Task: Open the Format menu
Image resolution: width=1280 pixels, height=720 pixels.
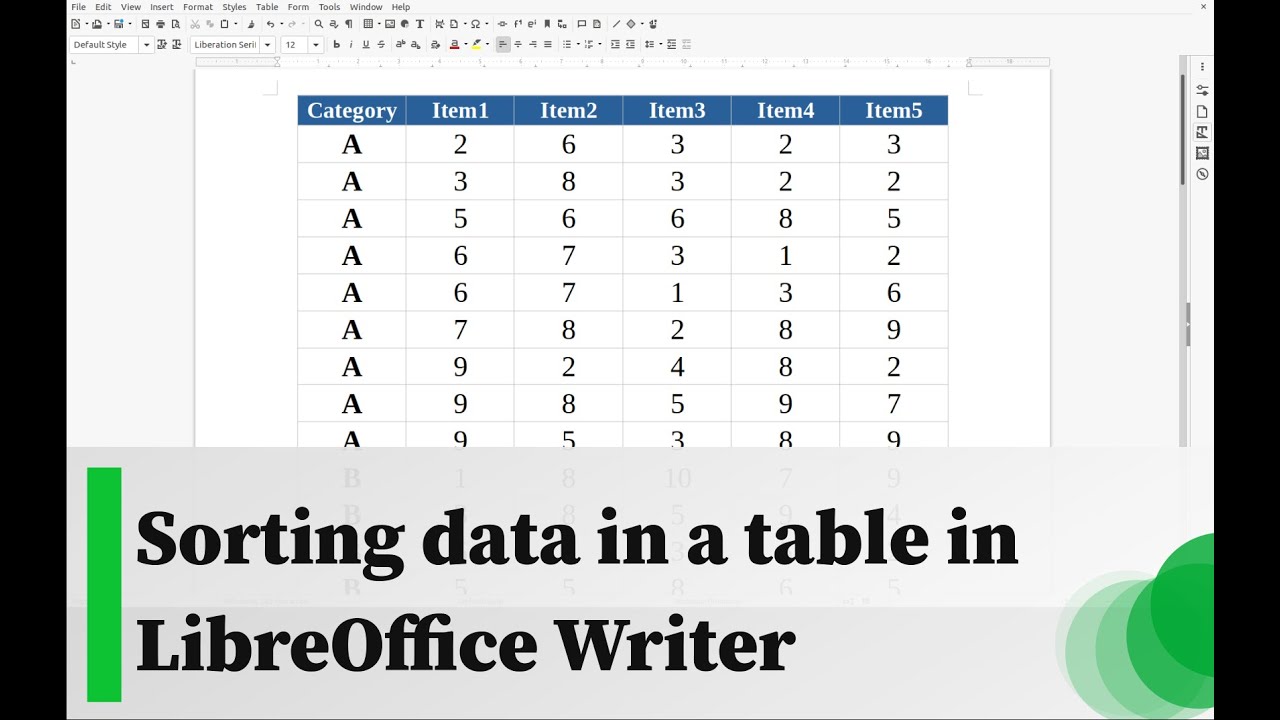Action: (197, 7)
